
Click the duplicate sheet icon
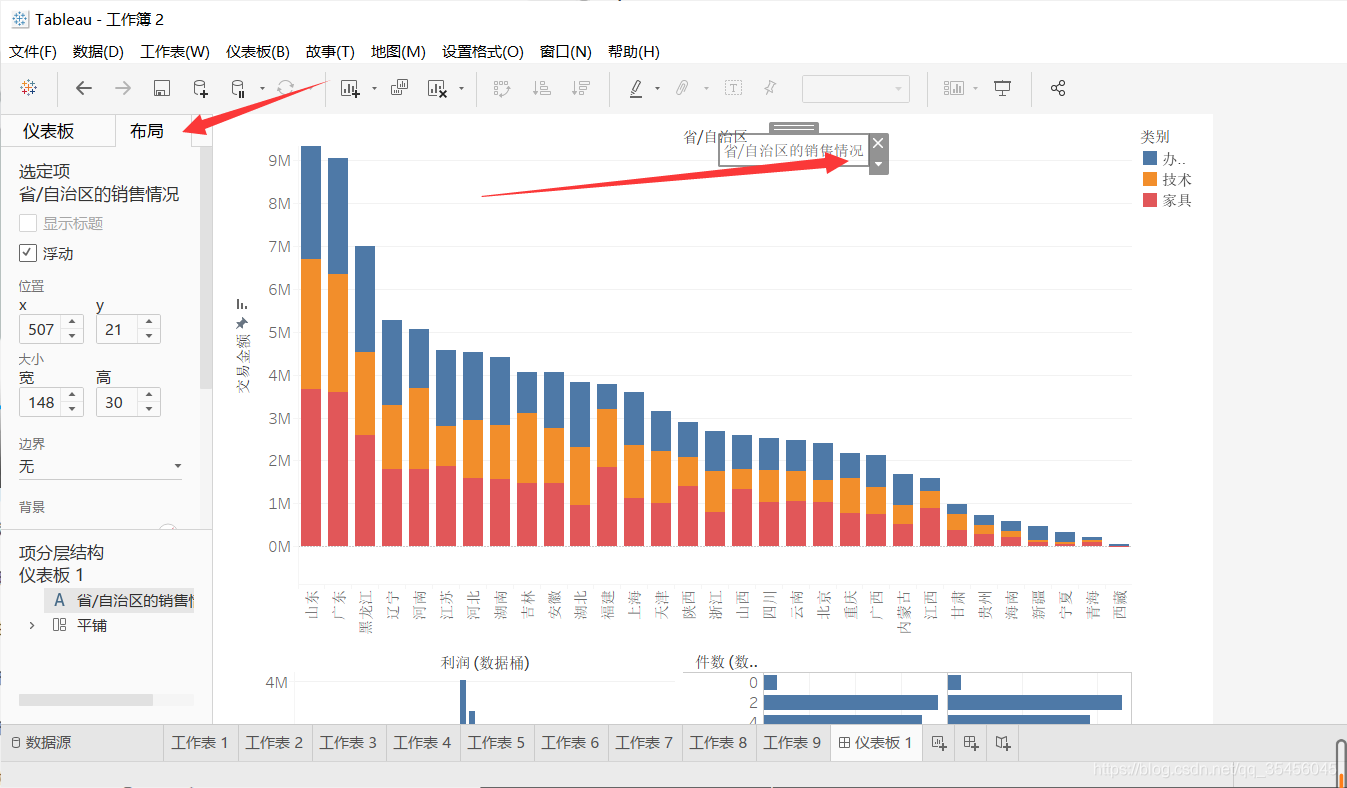(399, 88)
